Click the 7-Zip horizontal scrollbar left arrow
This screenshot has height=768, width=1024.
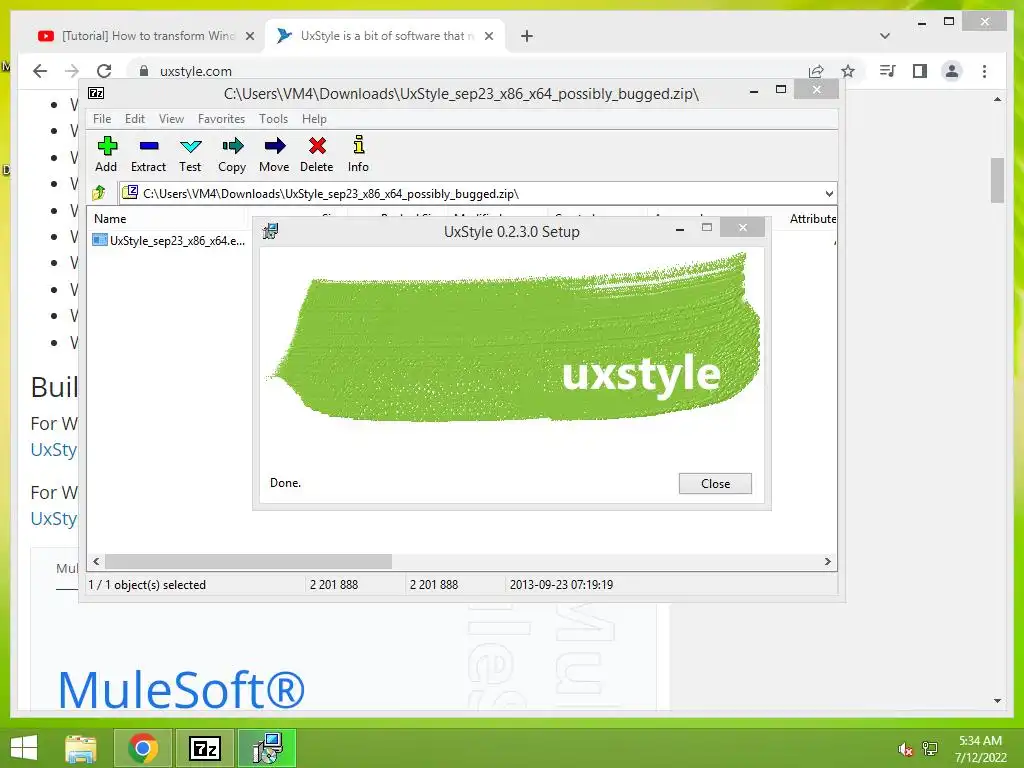tap(97, 562)
